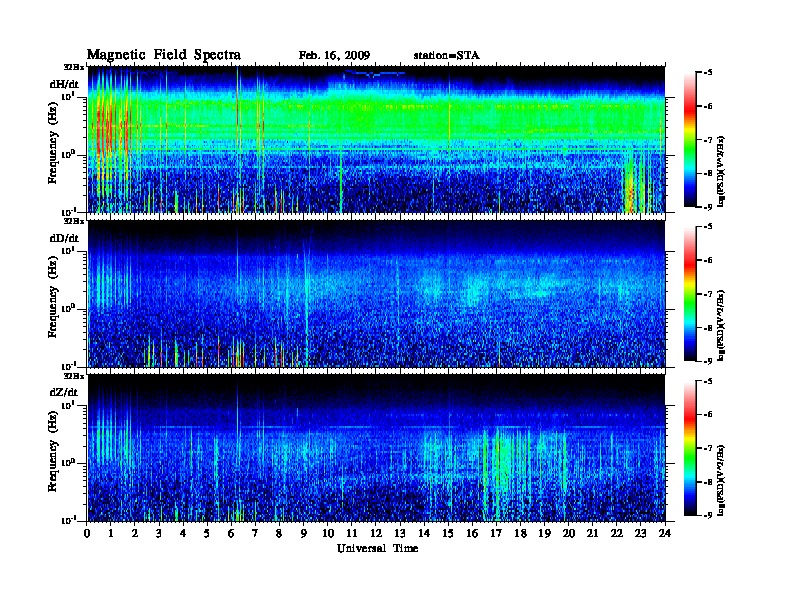
Task: Click the "24" tick on Universal Time axis
Action: [665, 533]
